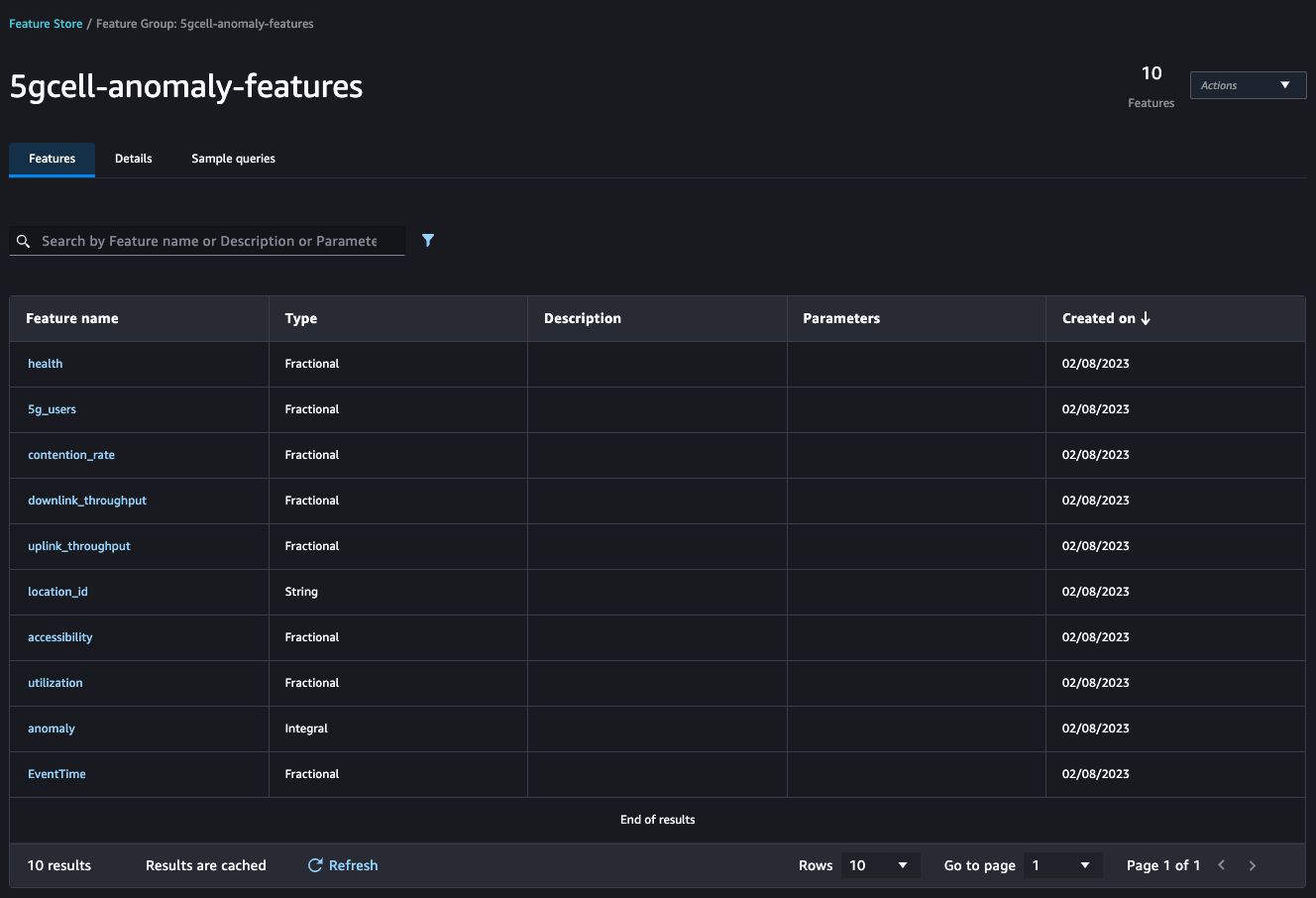Switch to the Features tab

click(x=52, y=159)
